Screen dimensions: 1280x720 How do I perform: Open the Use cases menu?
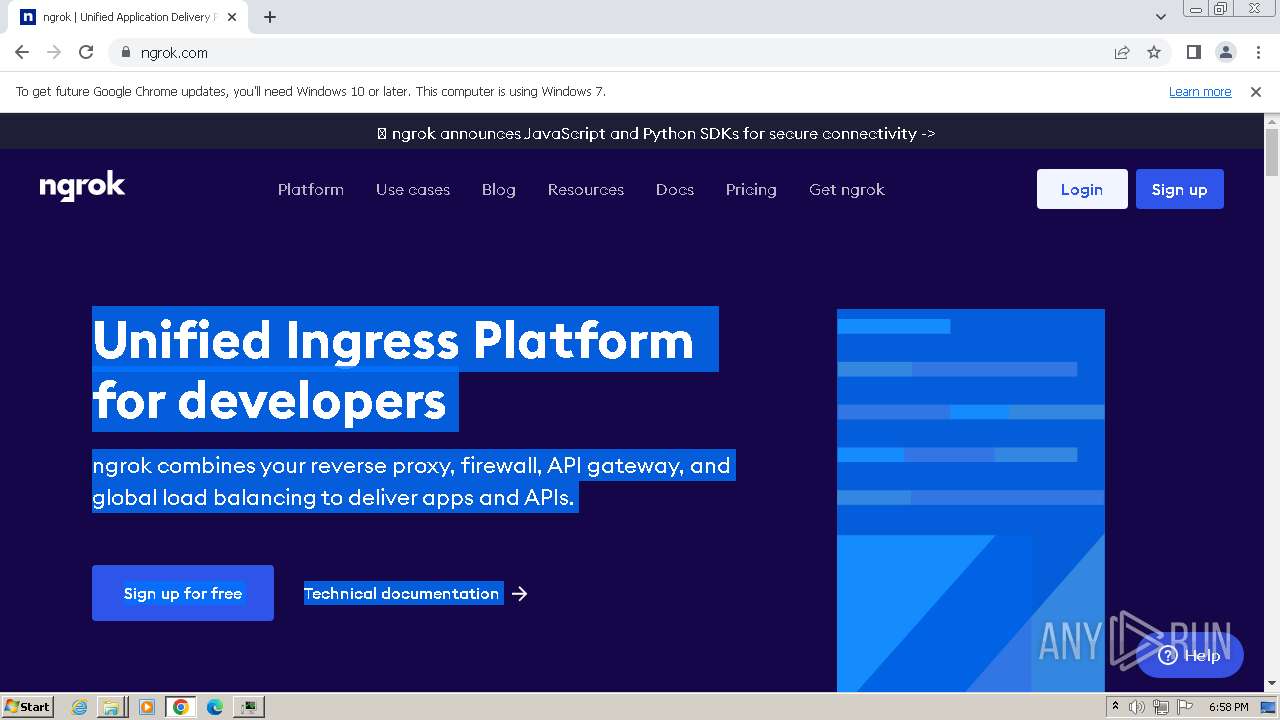coord(413,189)
